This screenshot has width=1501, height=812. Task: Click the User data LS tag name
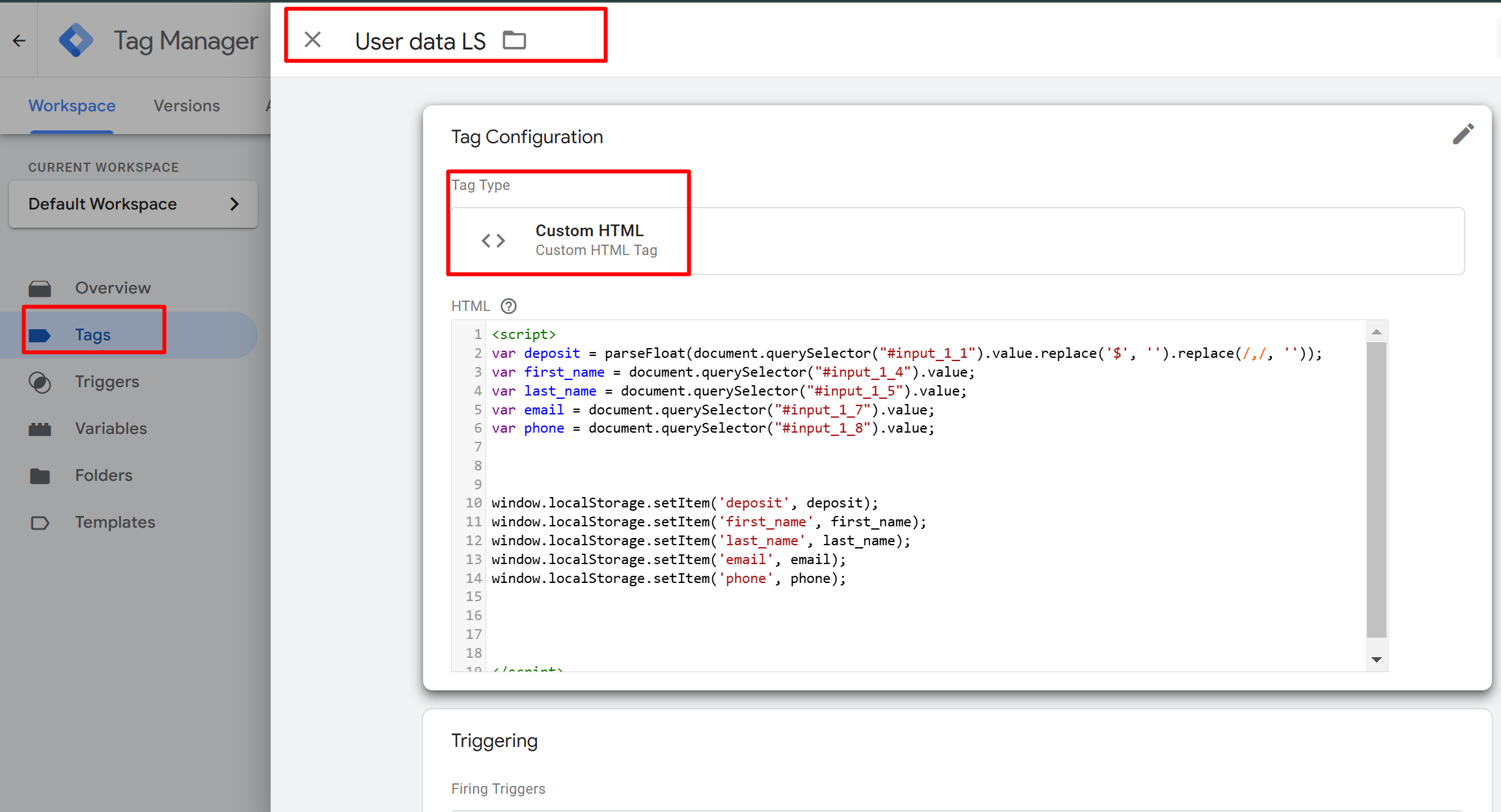click(x=420, y=41)
